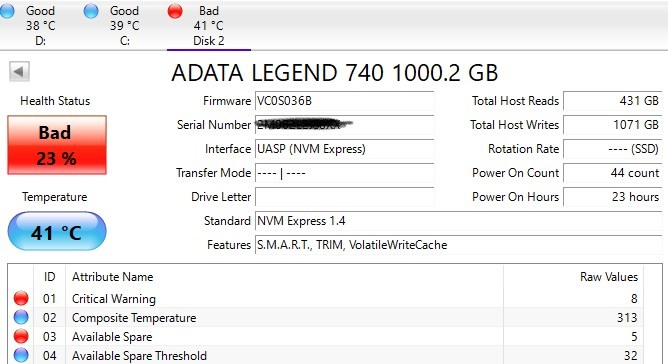Click the red status orb for Disk 2
The image size is (668, 364).
[175, 11]
